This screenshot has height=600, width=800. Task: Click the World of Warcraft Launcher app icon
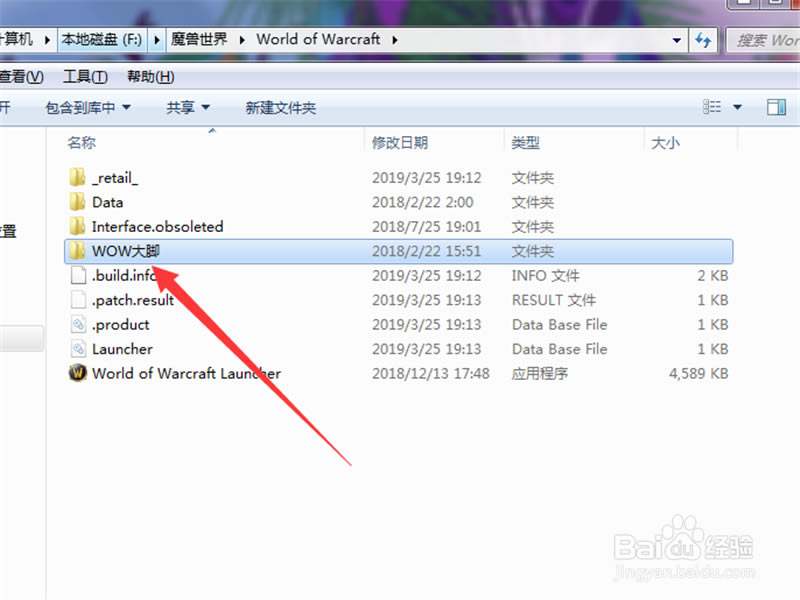pyautogui.click(x=78, y=373)
